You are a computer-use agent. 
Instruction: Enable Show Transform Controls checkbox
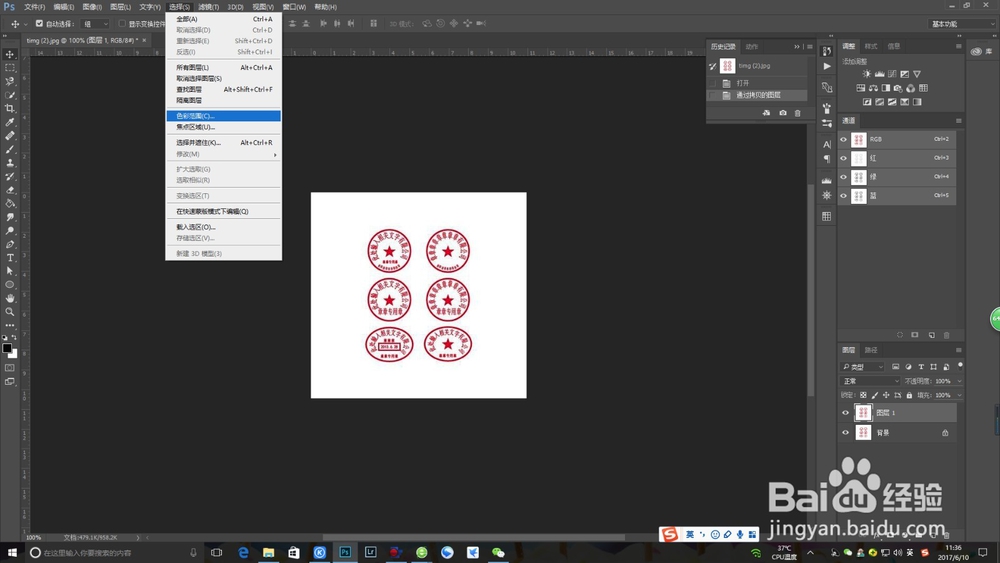pyautogui.click(x=122, y=24)
